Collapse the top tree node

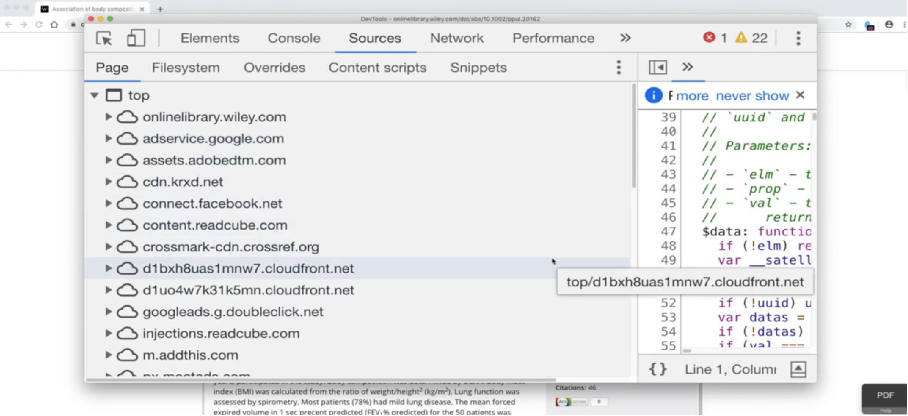(x=95, y=96)
